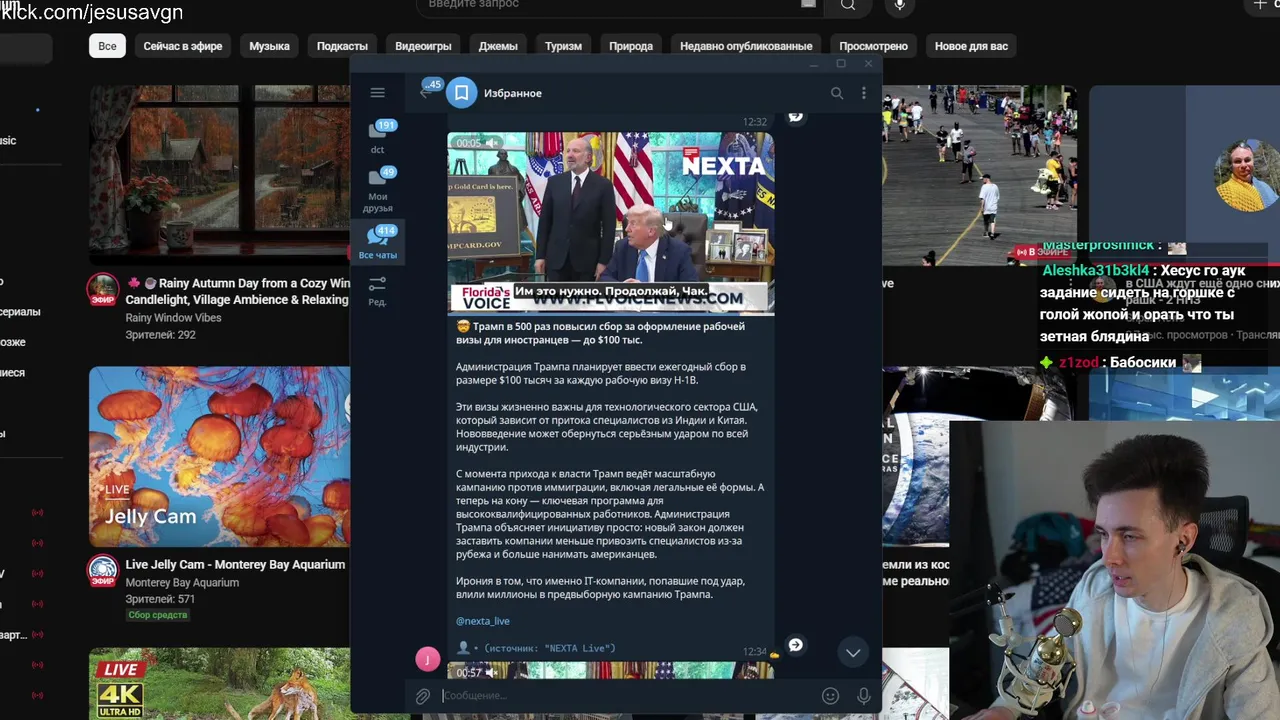
Task: Select the Новое для вас chip
Action: coord(971,46)
